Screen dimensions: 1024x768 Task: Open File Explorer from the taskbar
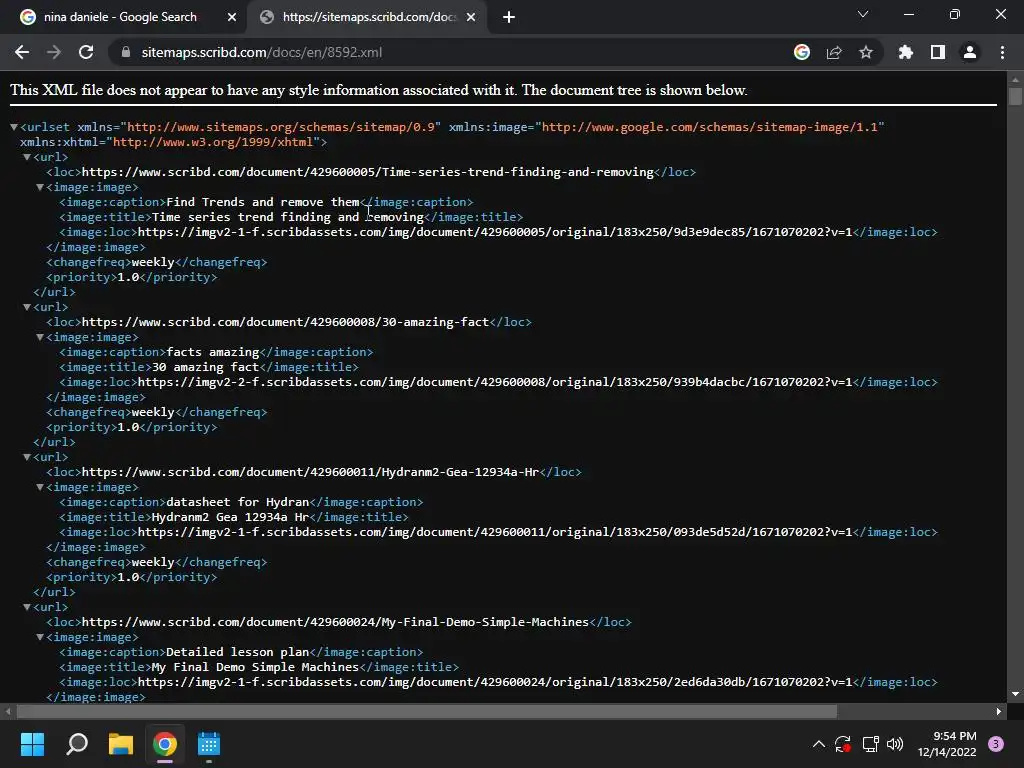121,744
